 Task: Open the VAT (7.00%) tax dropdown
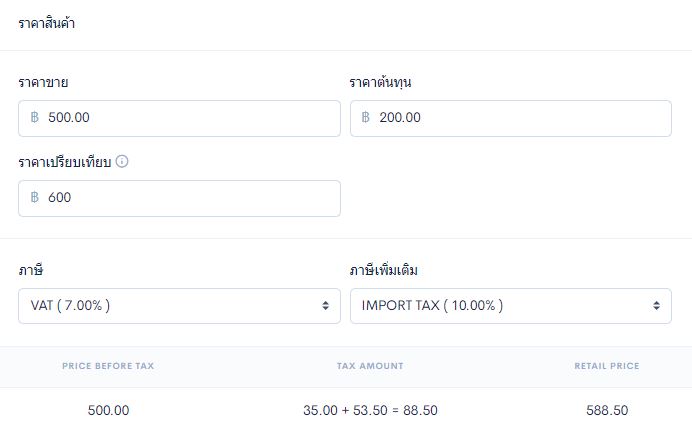tap(179, 306)
